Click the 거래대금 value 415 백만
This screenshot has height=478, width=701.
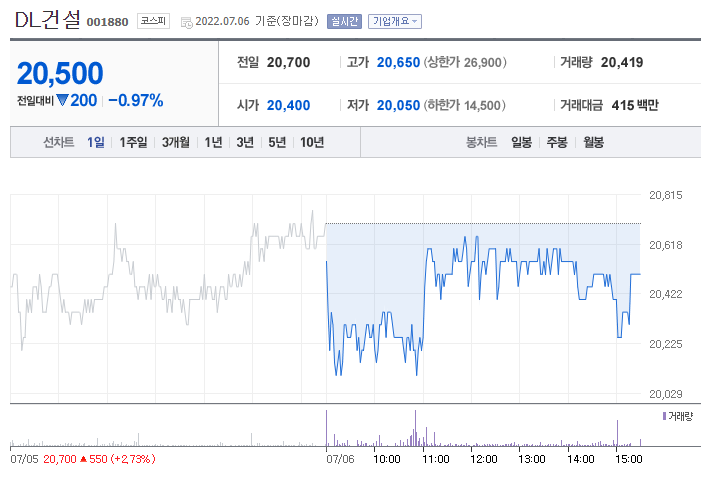pos(635,105)
